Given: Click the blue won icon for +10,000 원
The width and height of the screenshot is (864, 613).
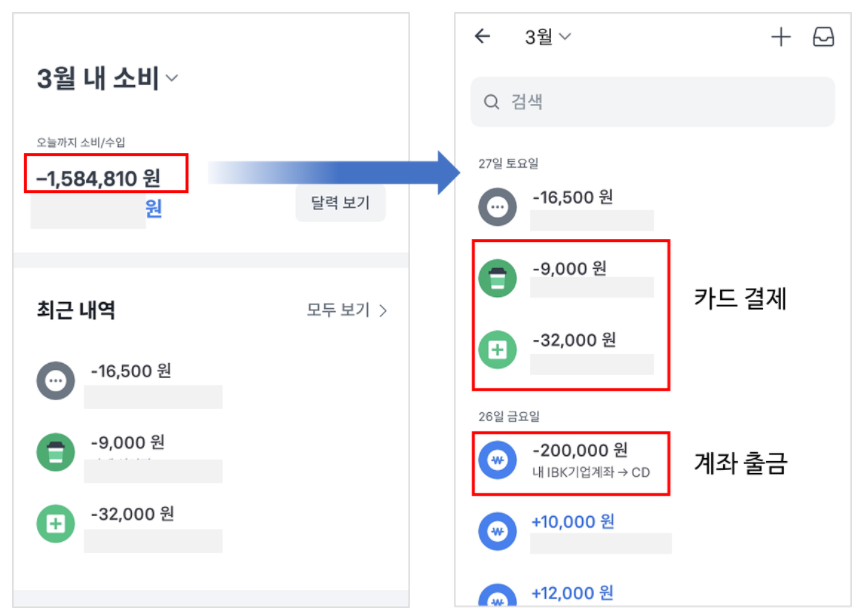Looking at the screenshot, I should pos(498,531).
